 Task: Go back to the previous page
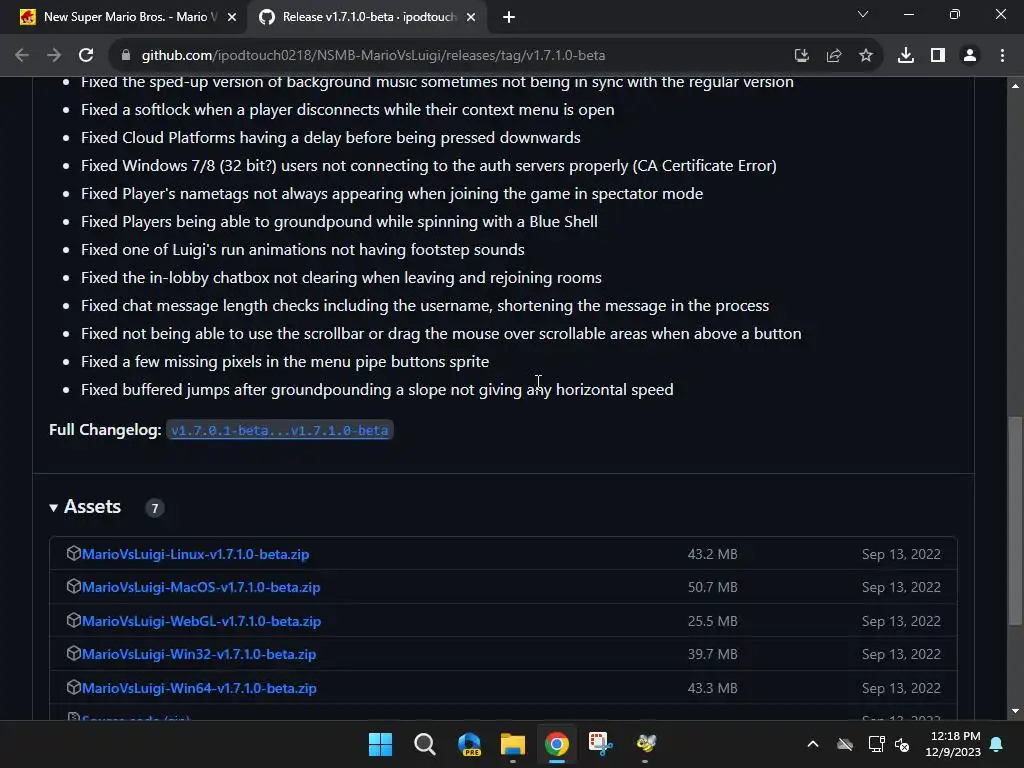22,56
